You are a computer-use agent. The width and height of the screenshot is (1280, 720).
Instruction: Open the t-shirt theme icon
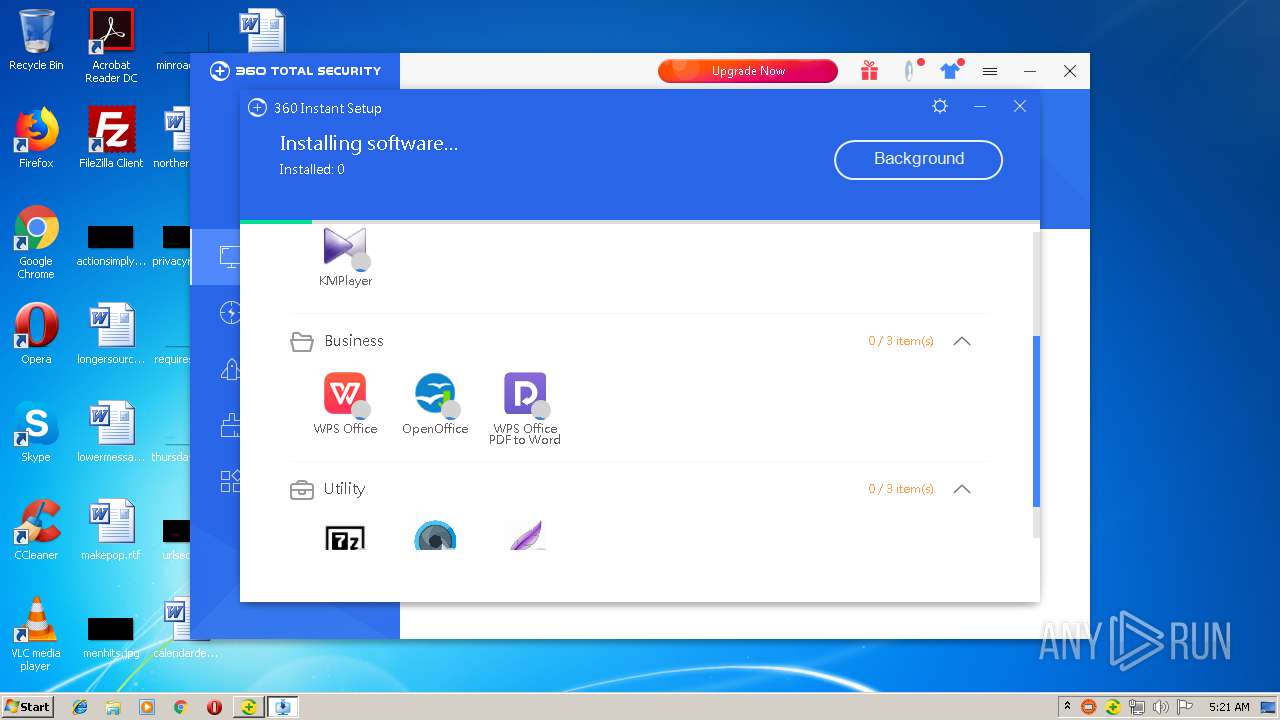[950, 71]
